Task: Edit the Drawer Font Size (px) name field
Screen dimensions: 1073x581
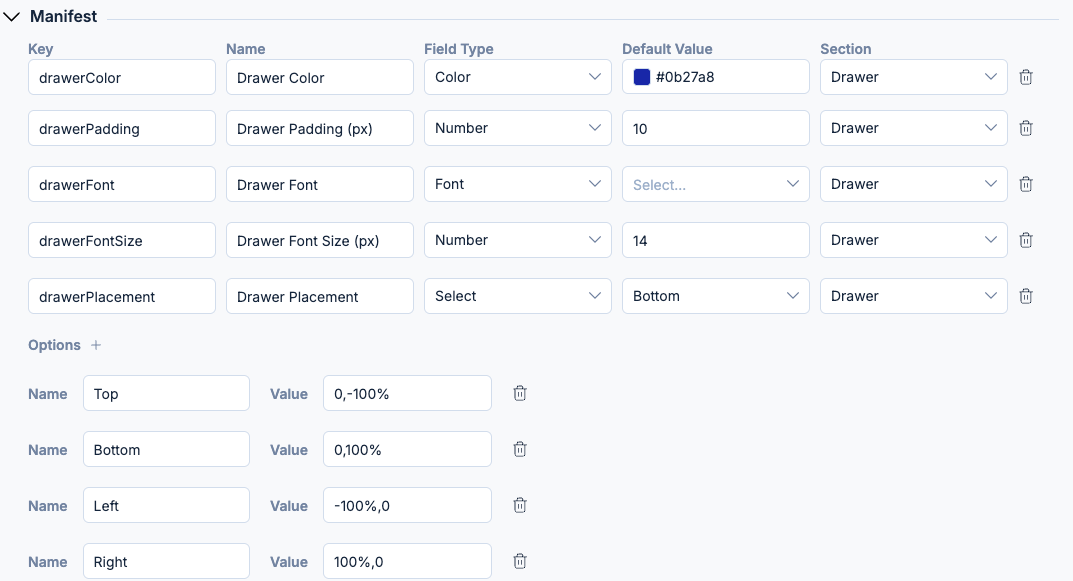Action: pos(320,240)
